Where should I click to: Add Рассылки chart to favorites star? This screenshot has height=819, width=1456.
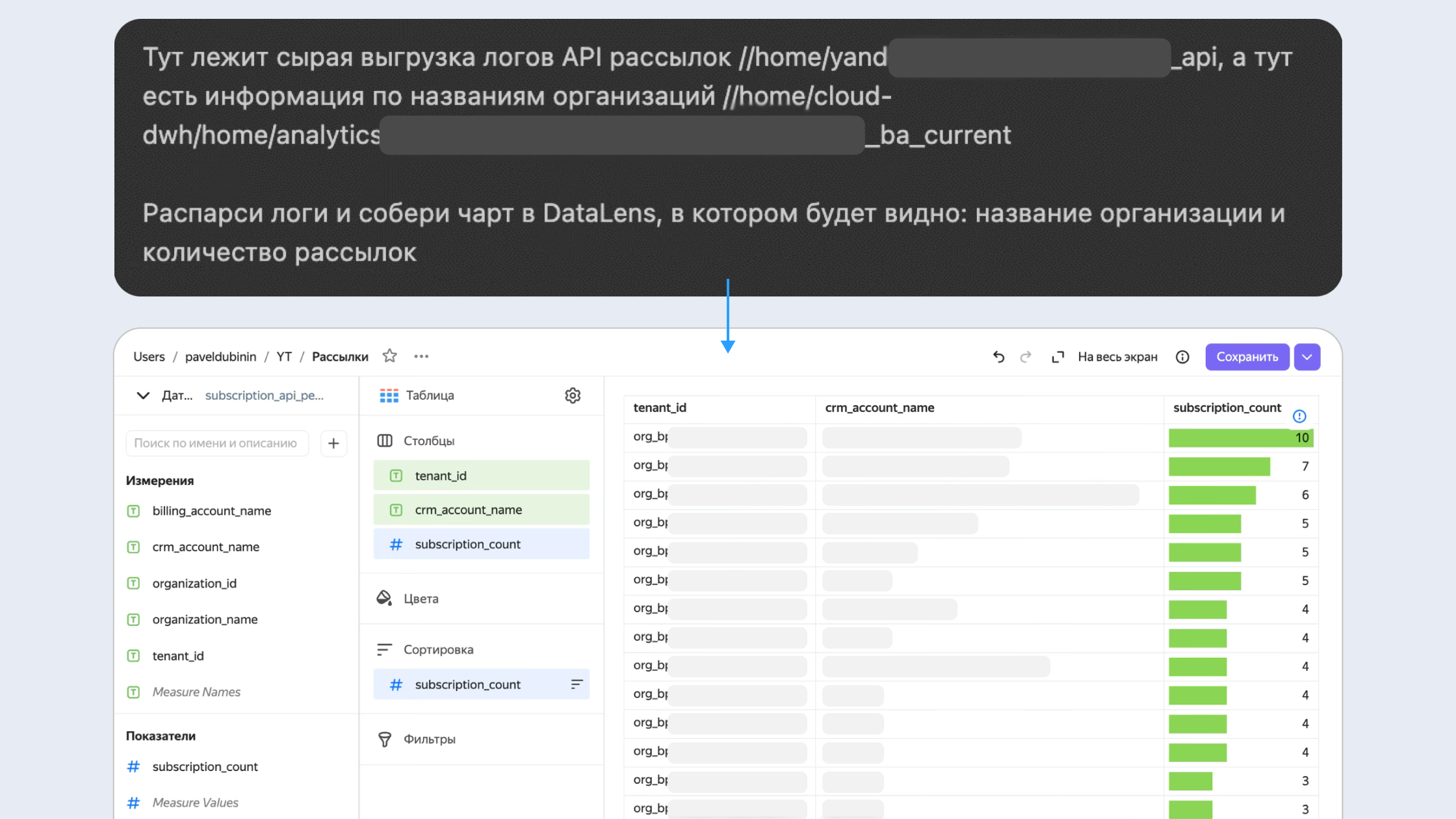click(x=389, y=356)
